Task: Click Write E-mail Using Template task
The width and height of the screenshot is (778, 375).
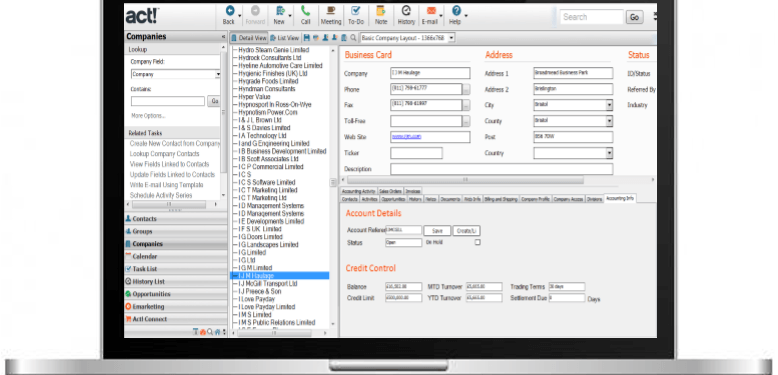Action: pyautogui.click(x=166, y=185)
